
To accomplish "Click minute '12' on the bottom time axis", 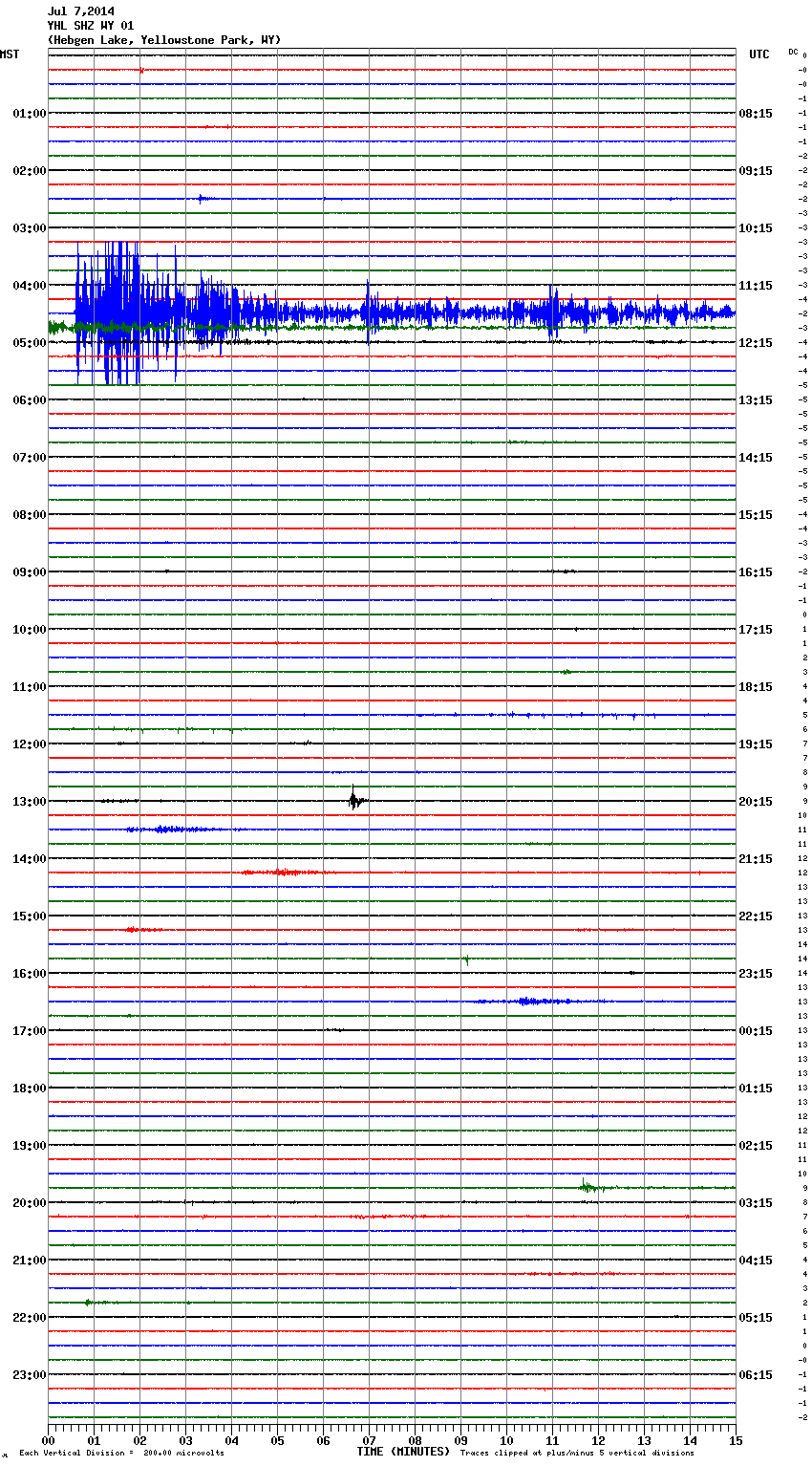I will [598, 1440].
